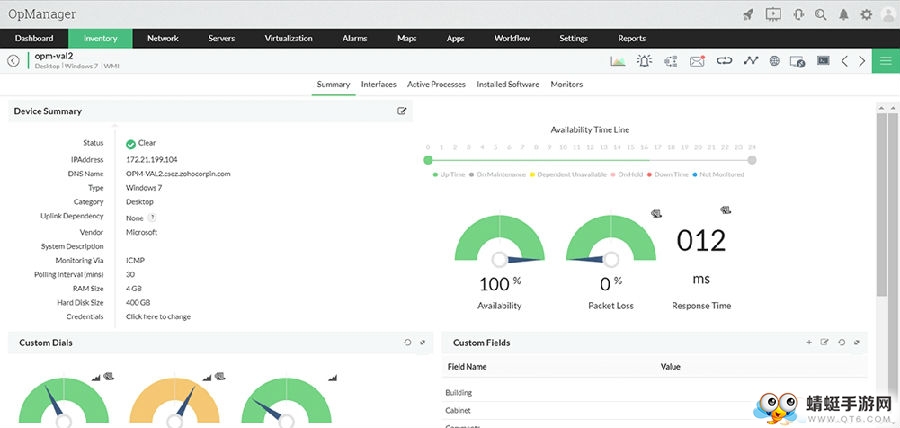This screenshot has height=428, width=900.
Task: Open the Servers menu
Action: pos(222,38)
